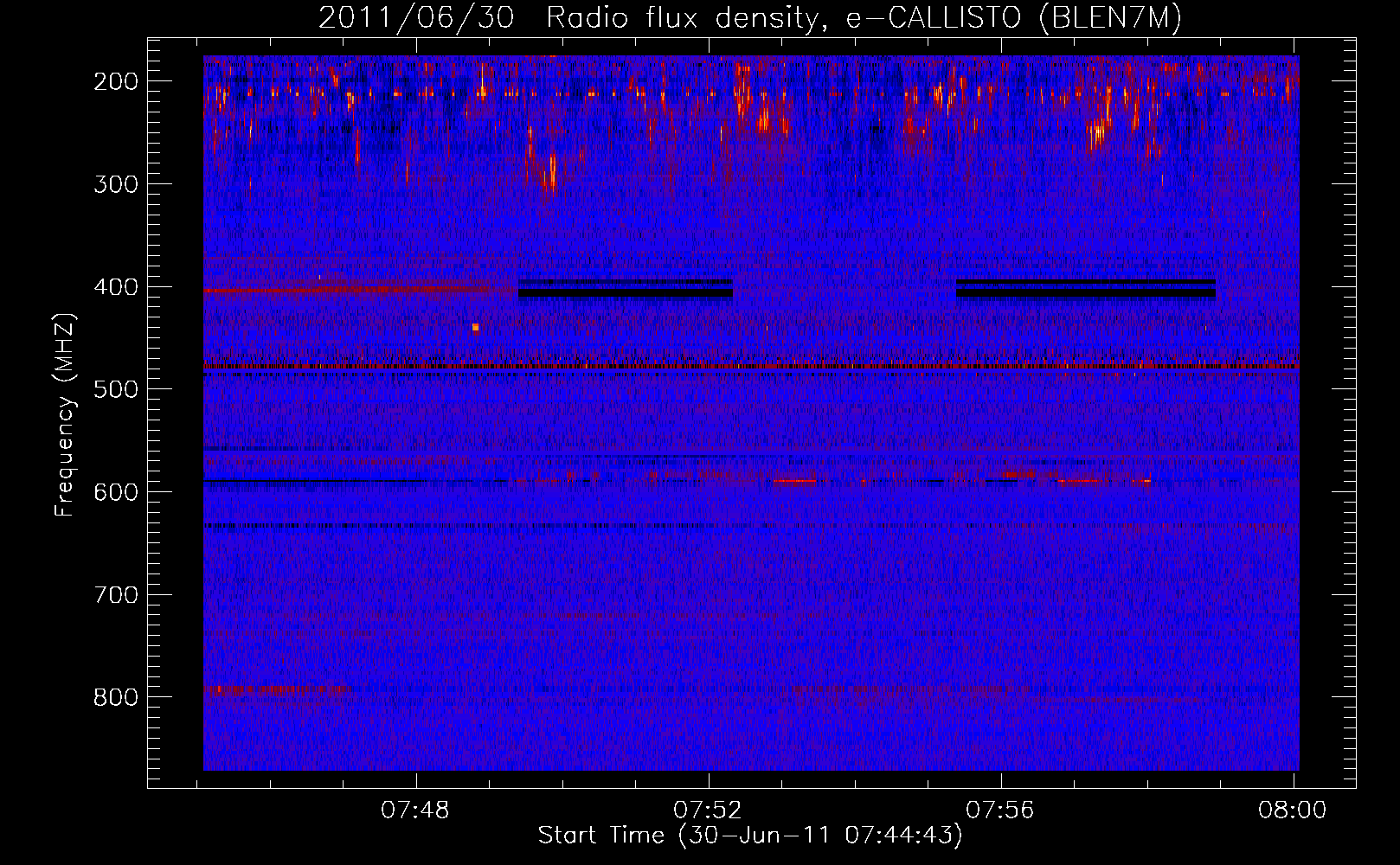
Task: Click the small orange spot near 440 MHz
Action: pos(475,328)
